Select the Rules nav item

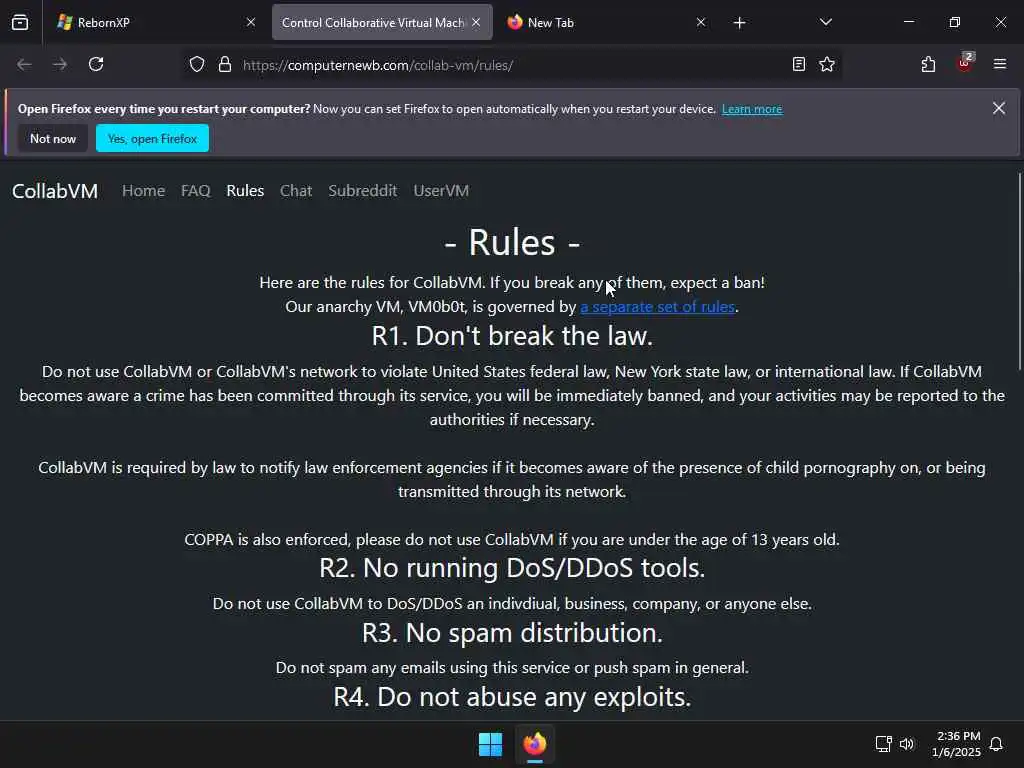245,191
